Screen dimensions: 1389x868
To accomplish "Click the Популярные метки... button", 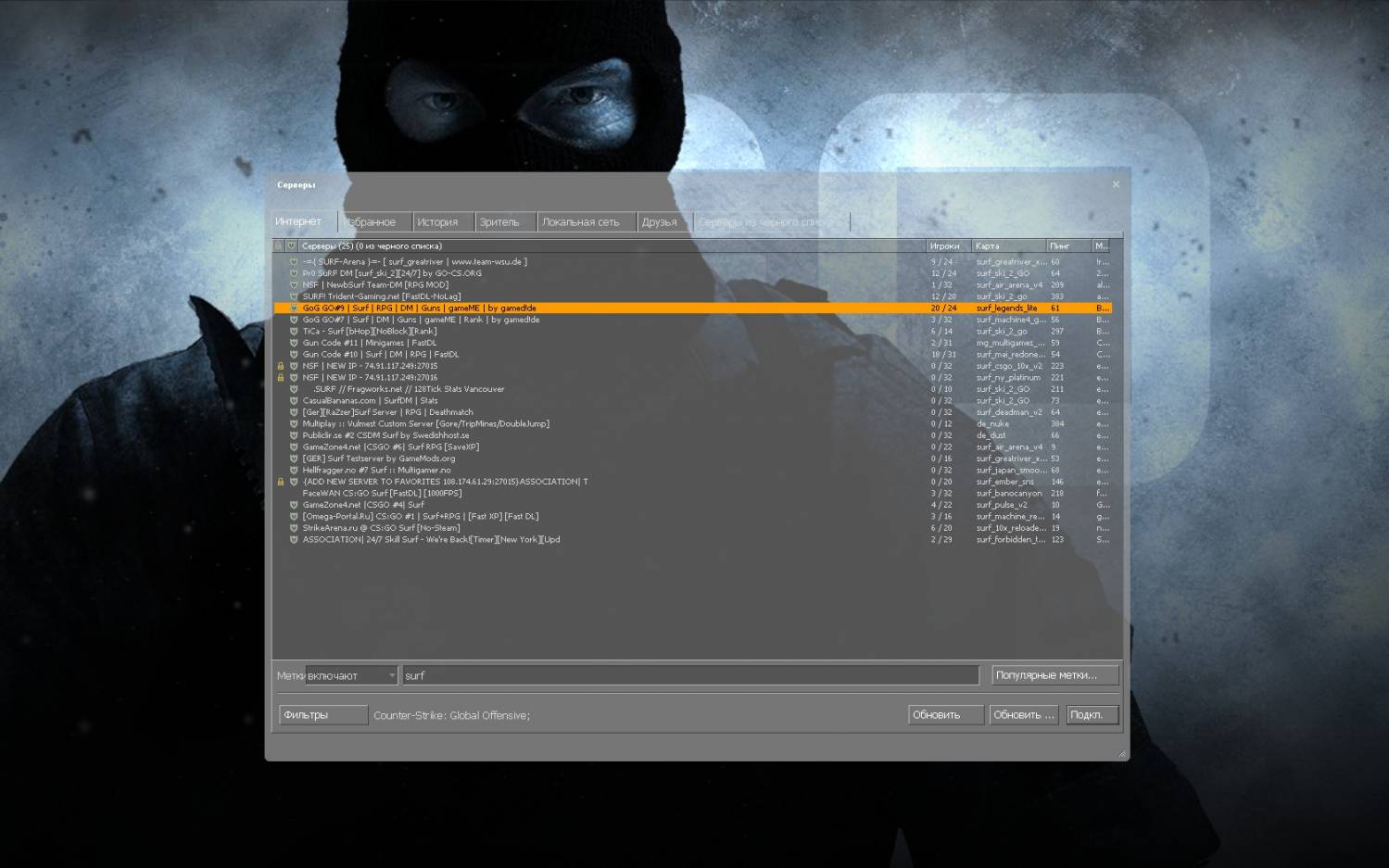I will click(1054, 675).
